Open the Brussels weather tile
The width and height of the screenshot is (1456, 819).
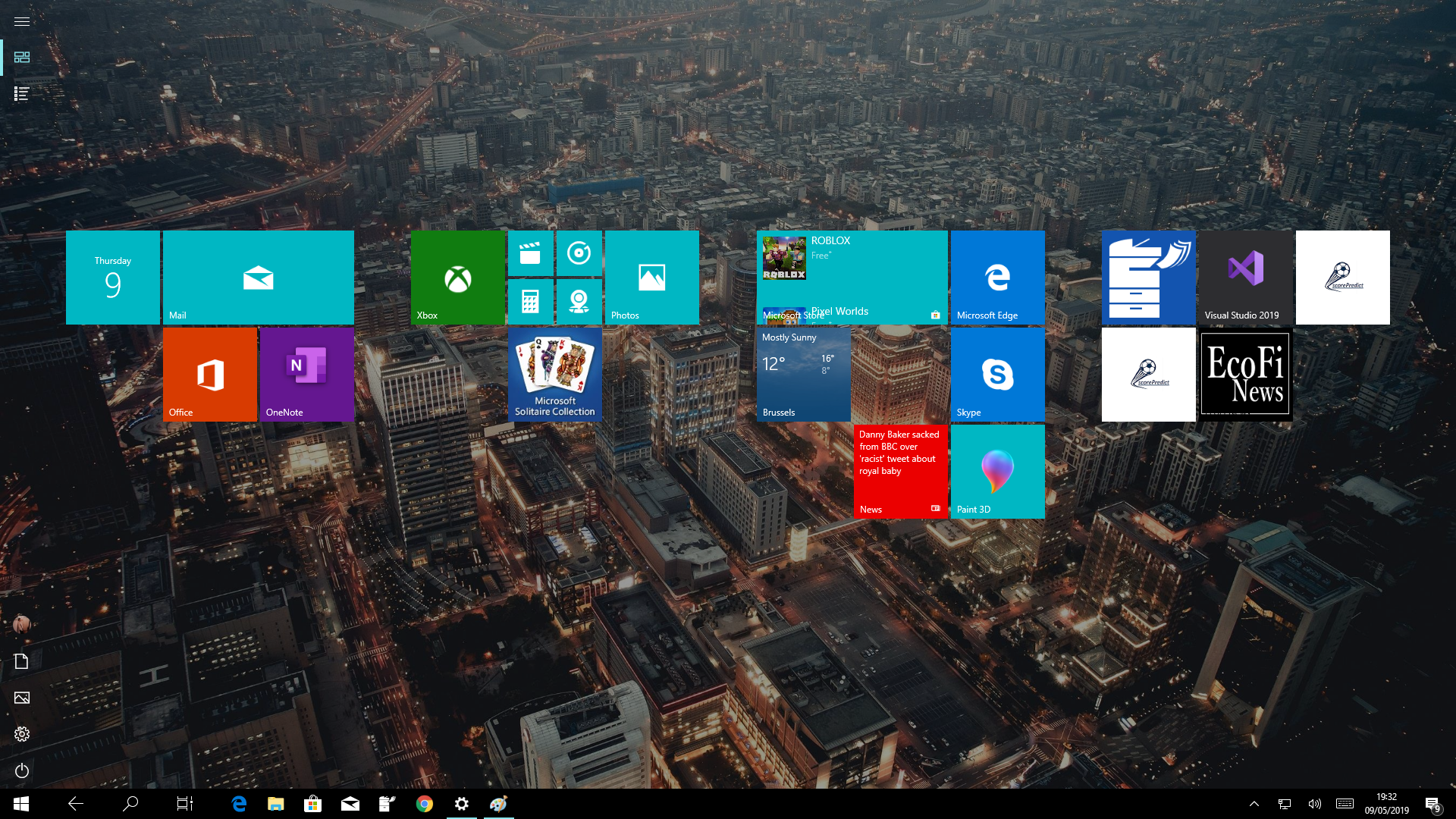click(x=804, y=375)
